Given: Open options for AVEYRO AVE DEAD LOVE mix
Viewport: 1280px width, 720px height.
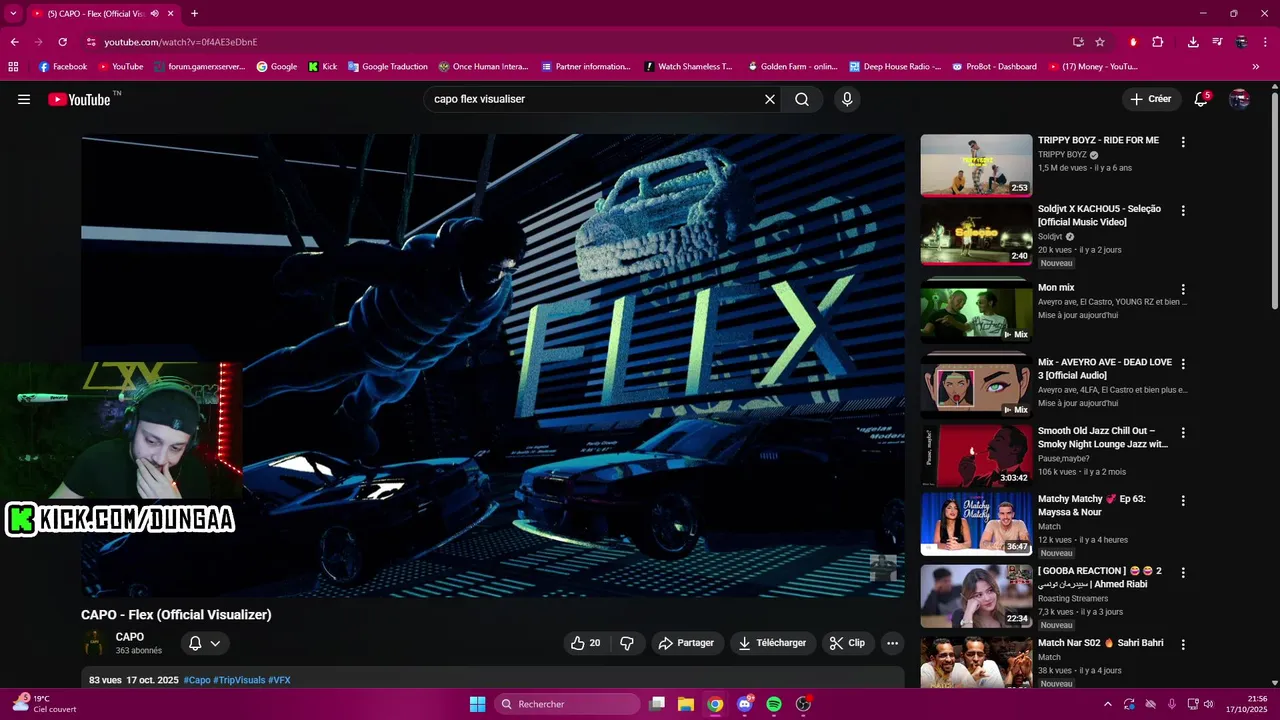Looking at the screenshot, I should pyautogui.click(x=1183, y=364).
